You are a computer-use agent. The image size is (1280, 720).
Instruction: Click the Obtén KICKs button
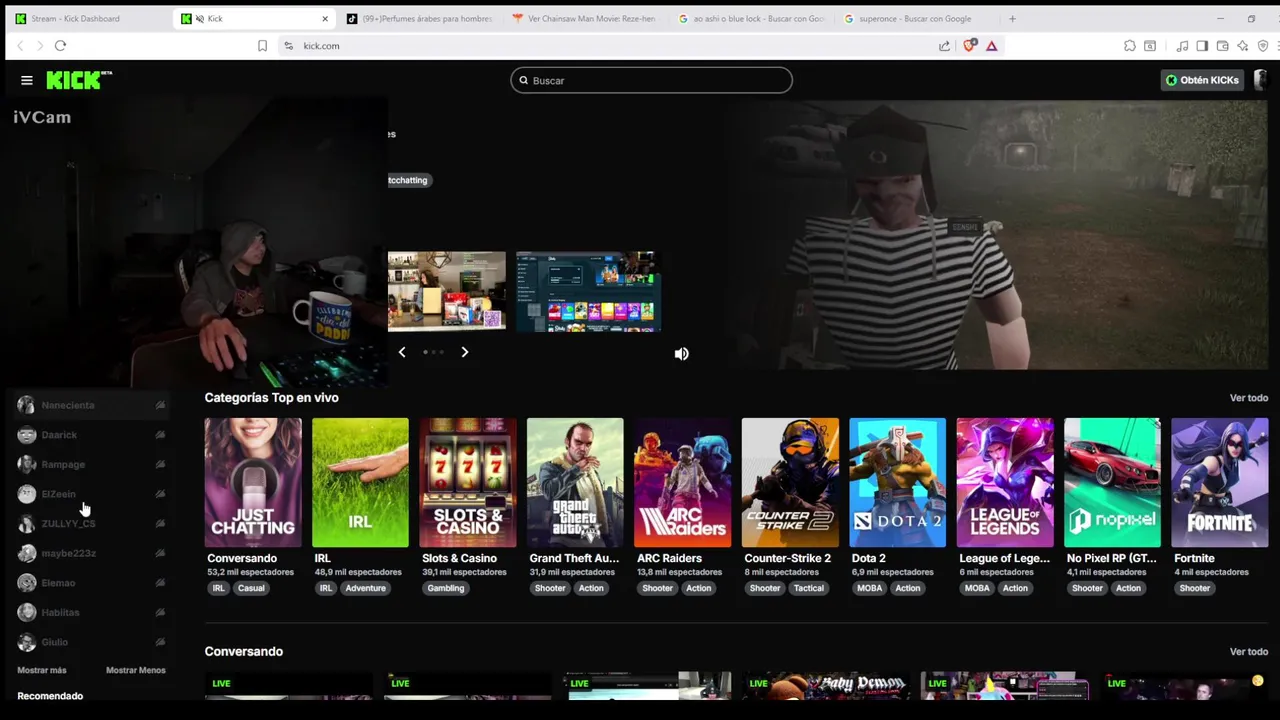1202,80
